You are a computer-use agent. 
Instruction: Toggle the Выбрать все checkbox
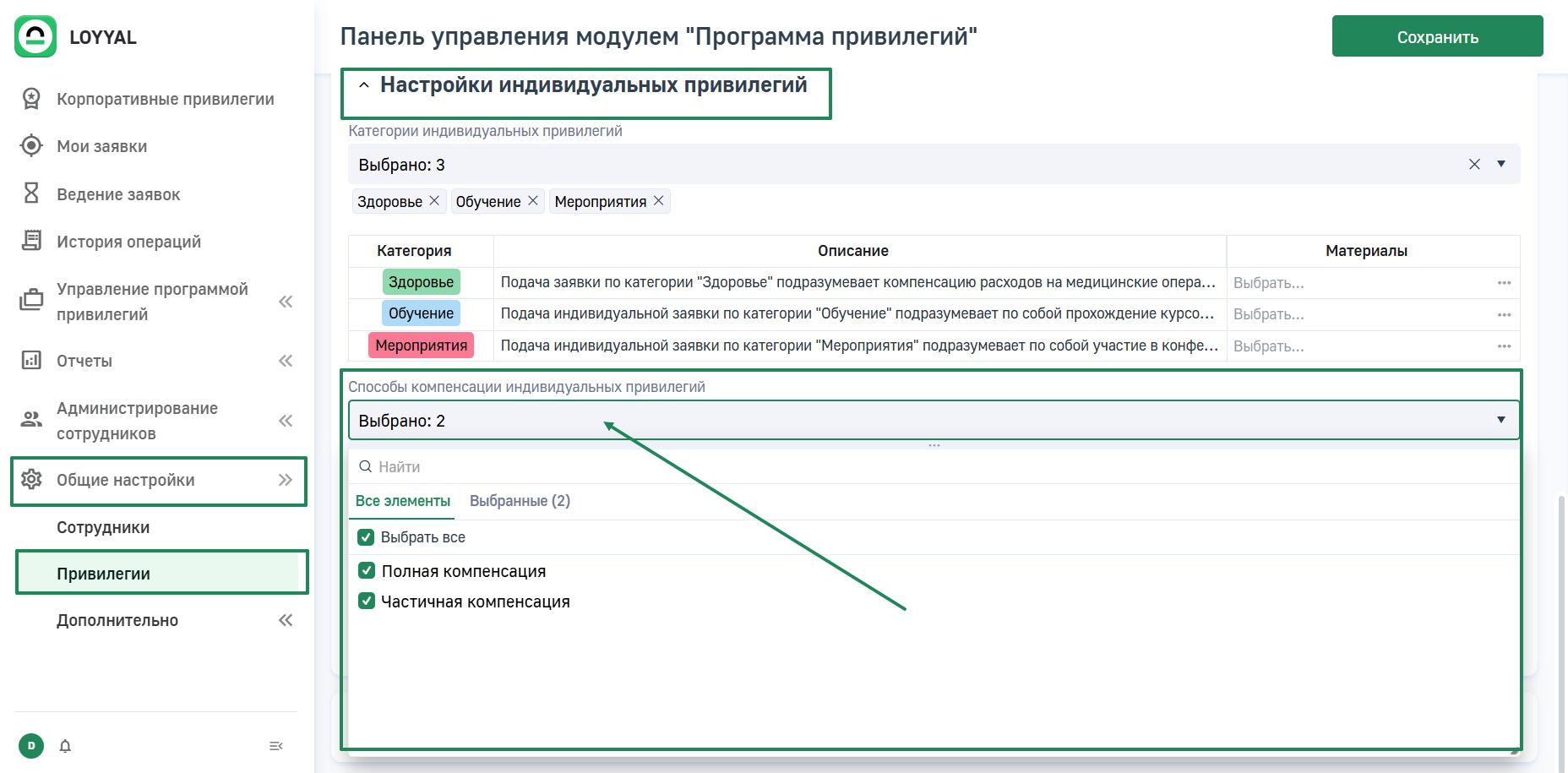tap(366, 537)
